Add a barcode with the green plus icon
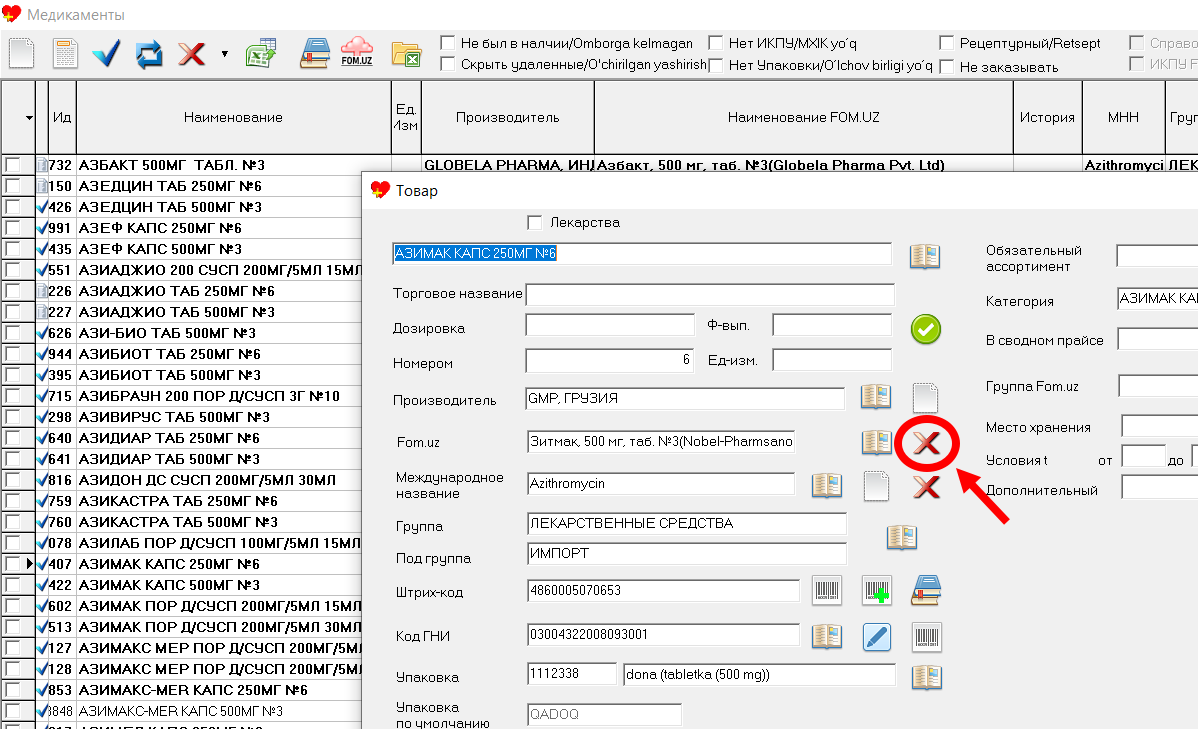 [876, 591]
